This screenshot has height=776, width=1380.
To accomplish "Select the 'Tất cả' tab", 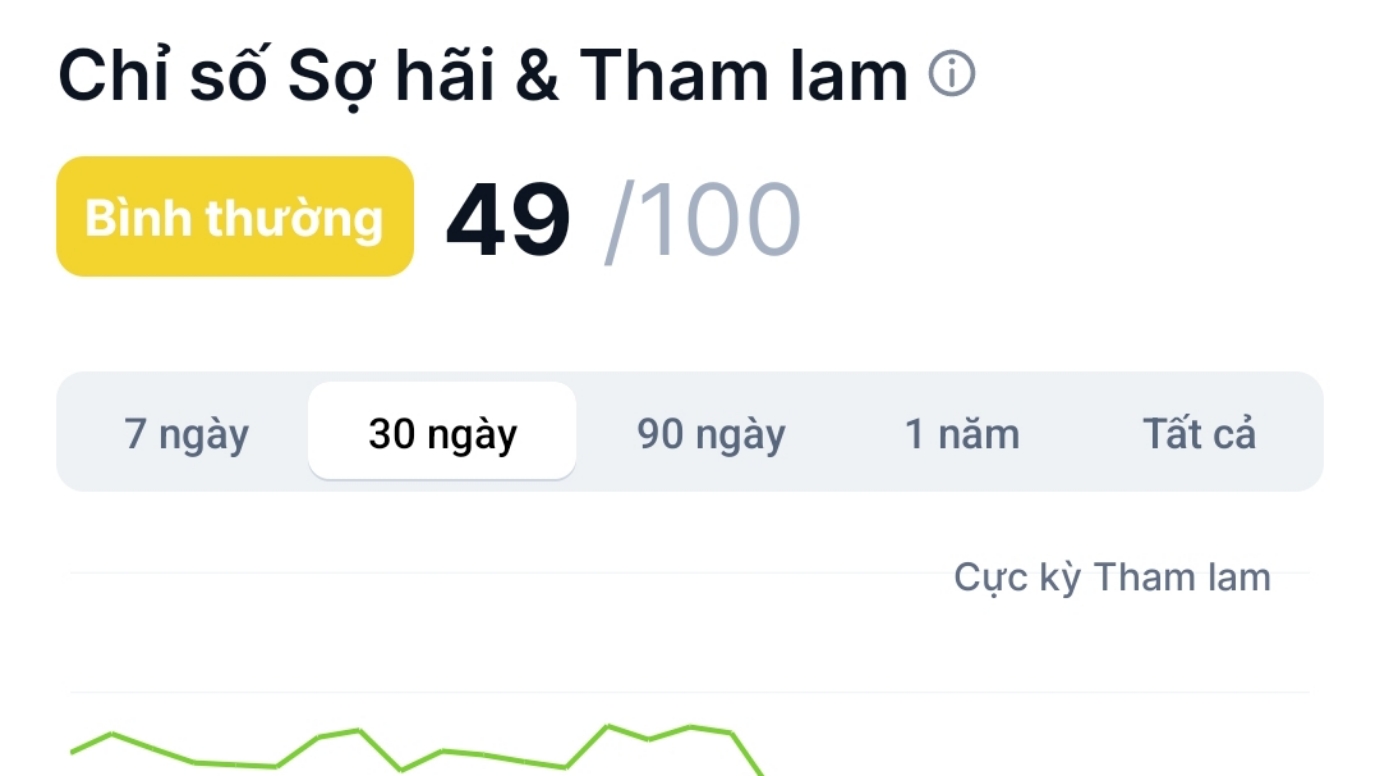I will click(x=1199, y=434).
